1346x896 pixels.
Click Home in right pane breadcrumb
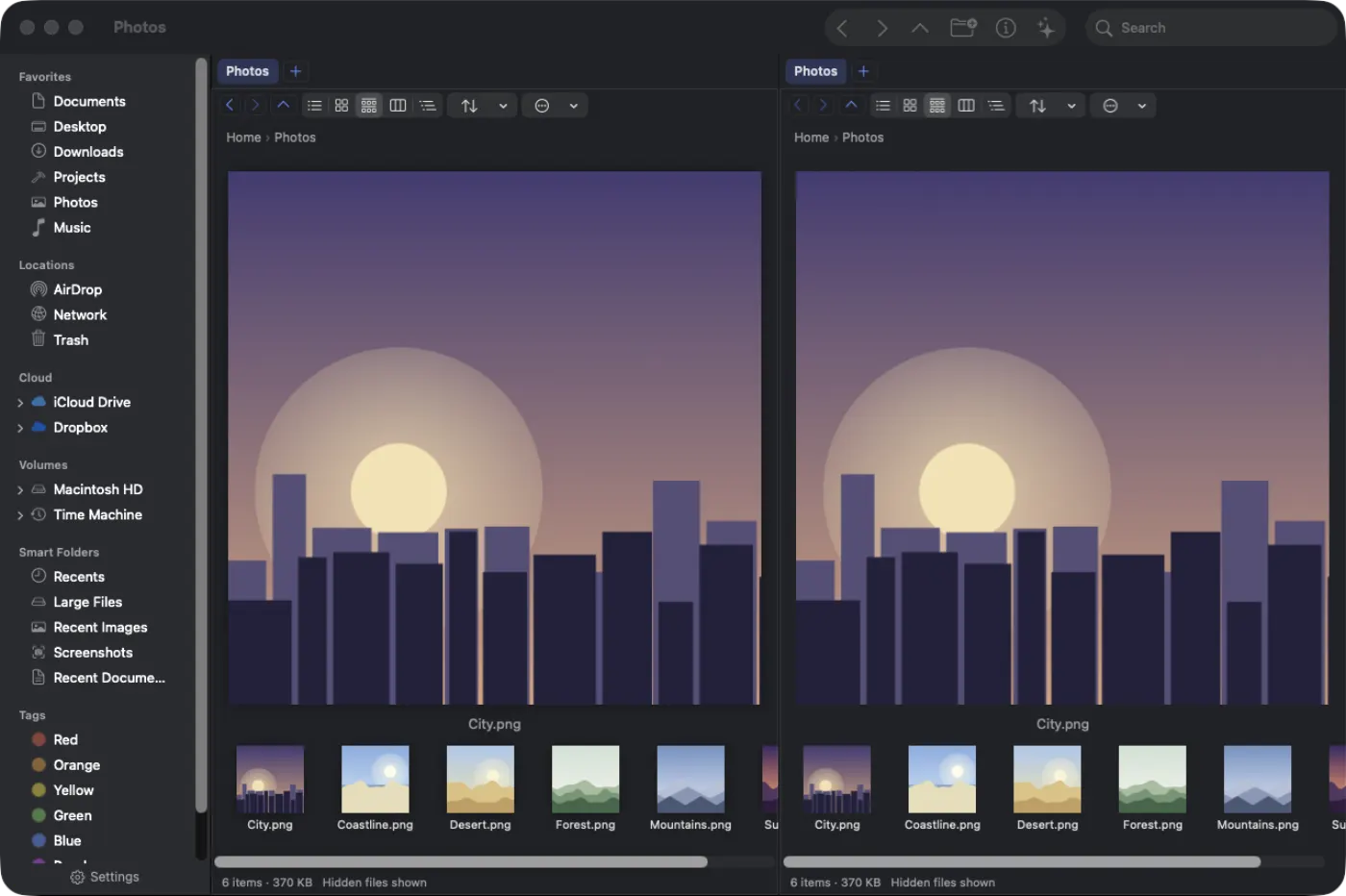coord(811,137)
